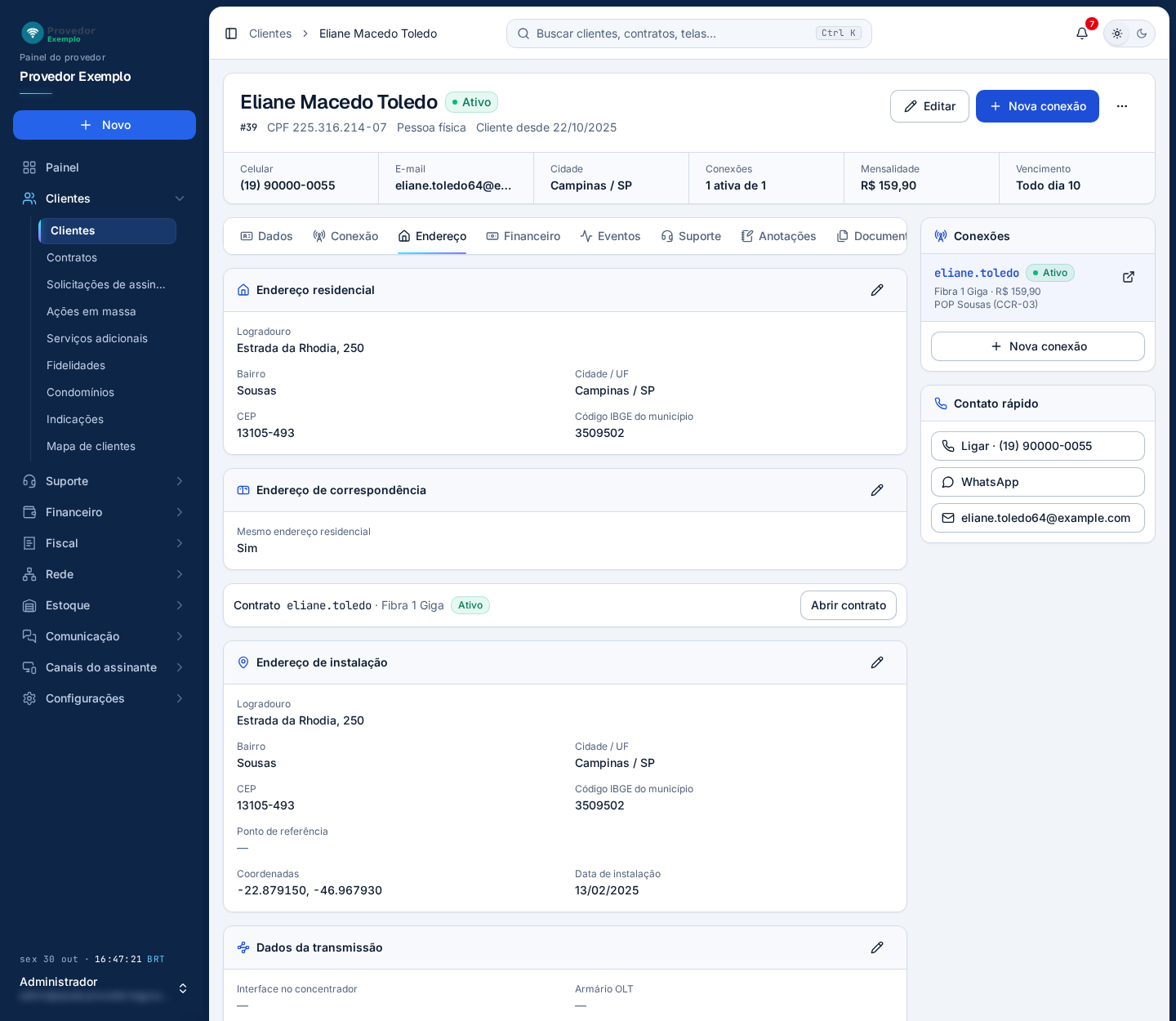This screenshot has width=1176, height=1021.
Task: Toggle the sidebar panel icon
Action: (231, 33)
